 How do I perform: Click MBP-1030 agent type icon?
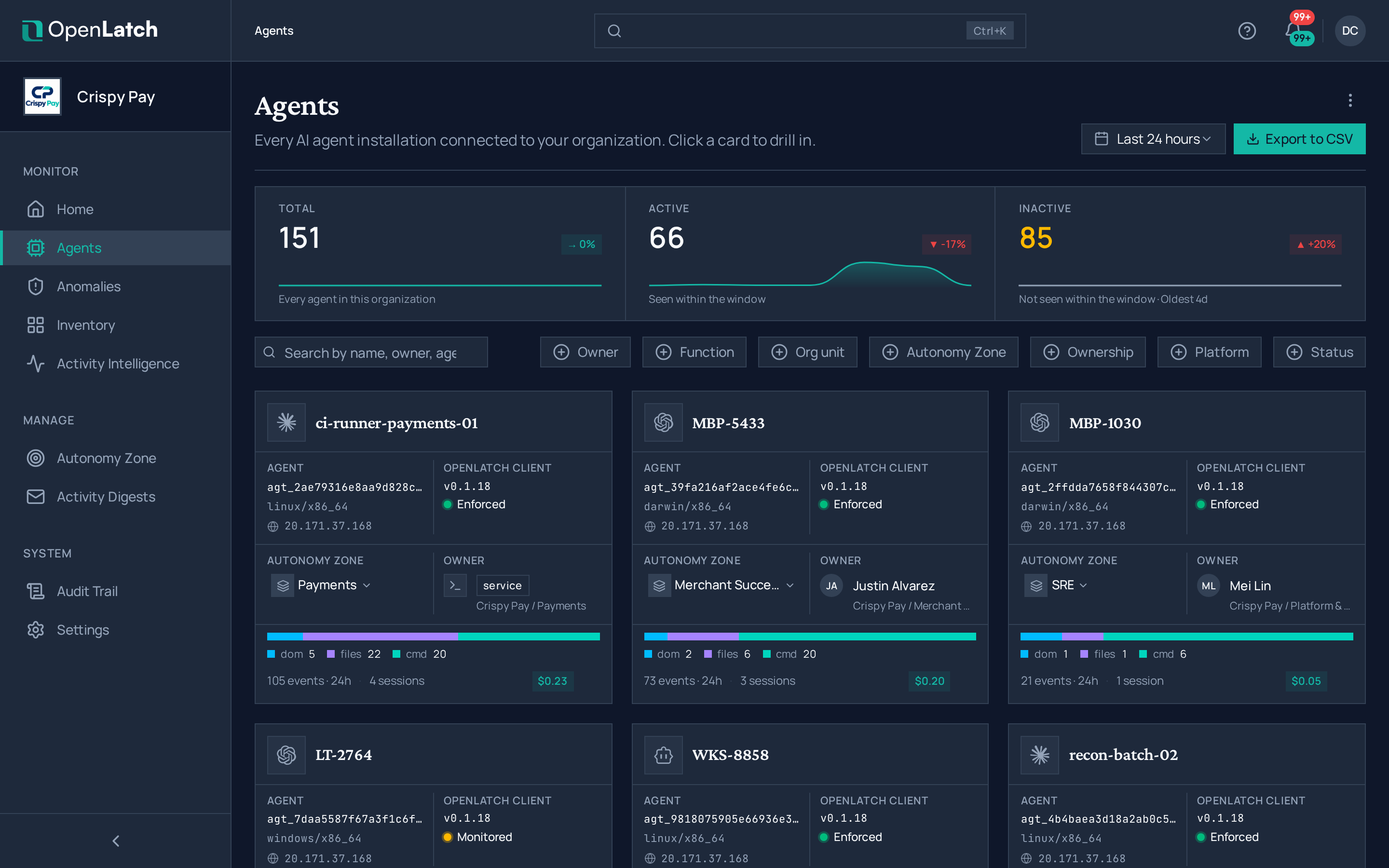(x=1039, y=422)
